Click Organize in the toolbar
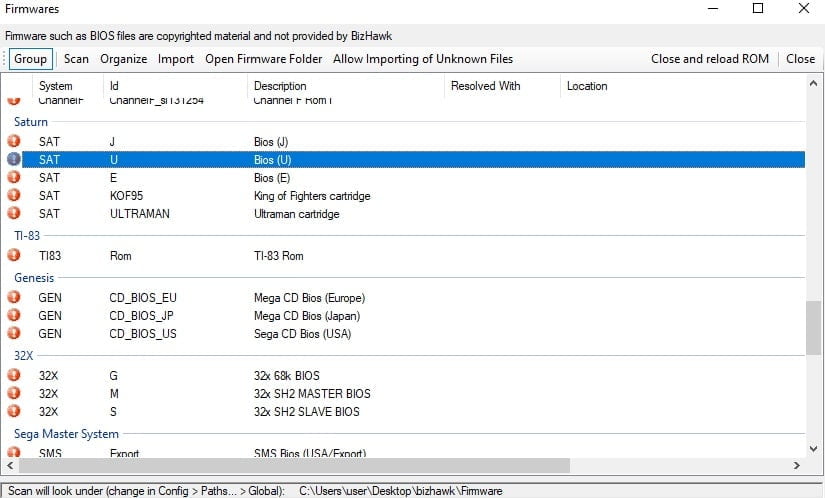Screen dimensions: 825x498 [x=124, y=59]
